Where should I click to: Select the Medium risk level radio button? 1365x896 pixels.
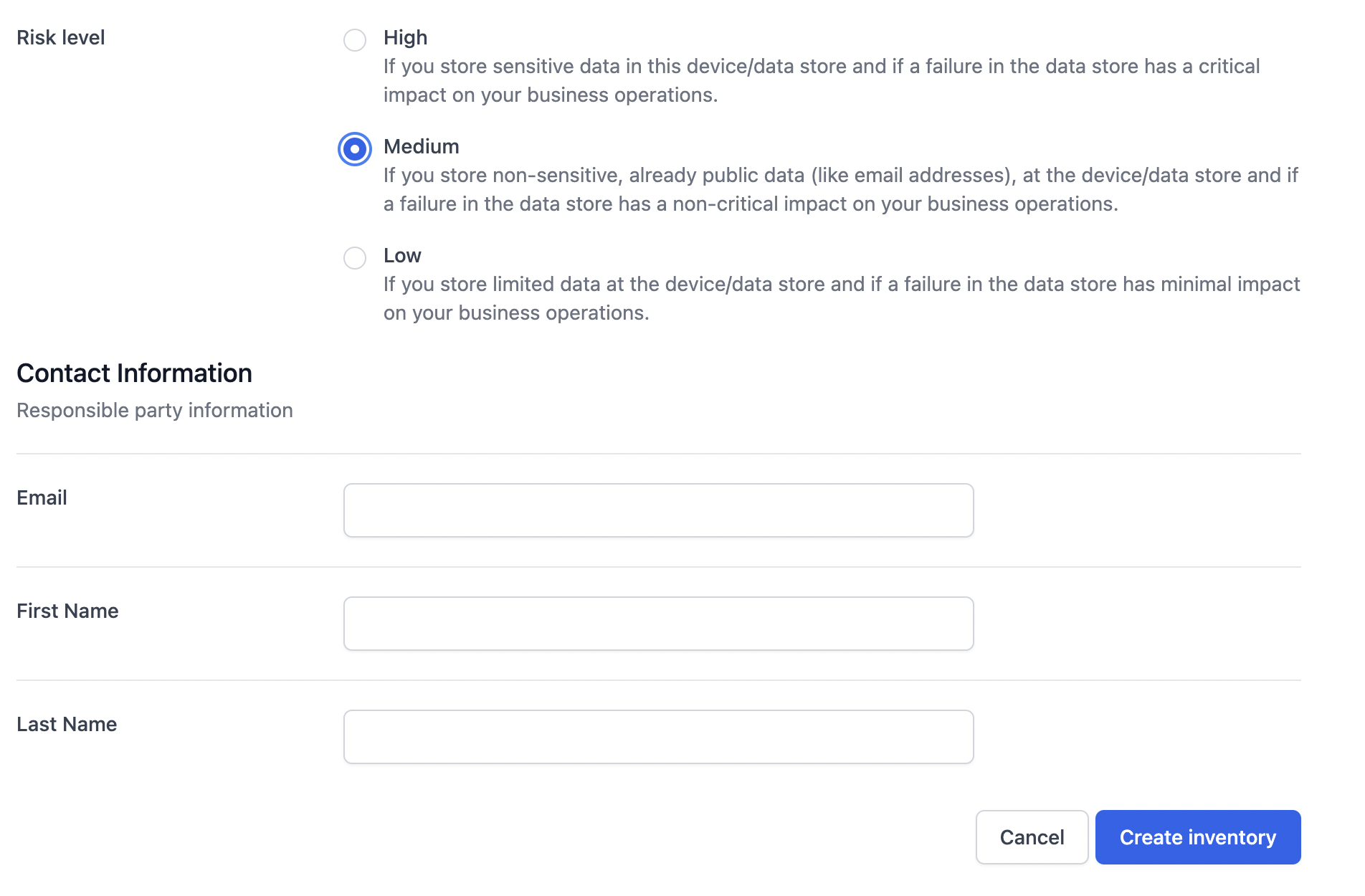[355, 149]
